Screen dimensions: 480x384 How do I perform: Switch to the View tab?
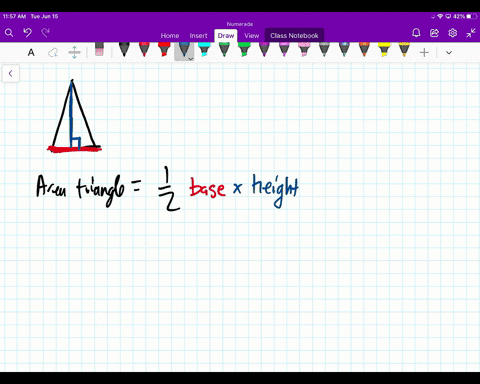pos(251,36)
